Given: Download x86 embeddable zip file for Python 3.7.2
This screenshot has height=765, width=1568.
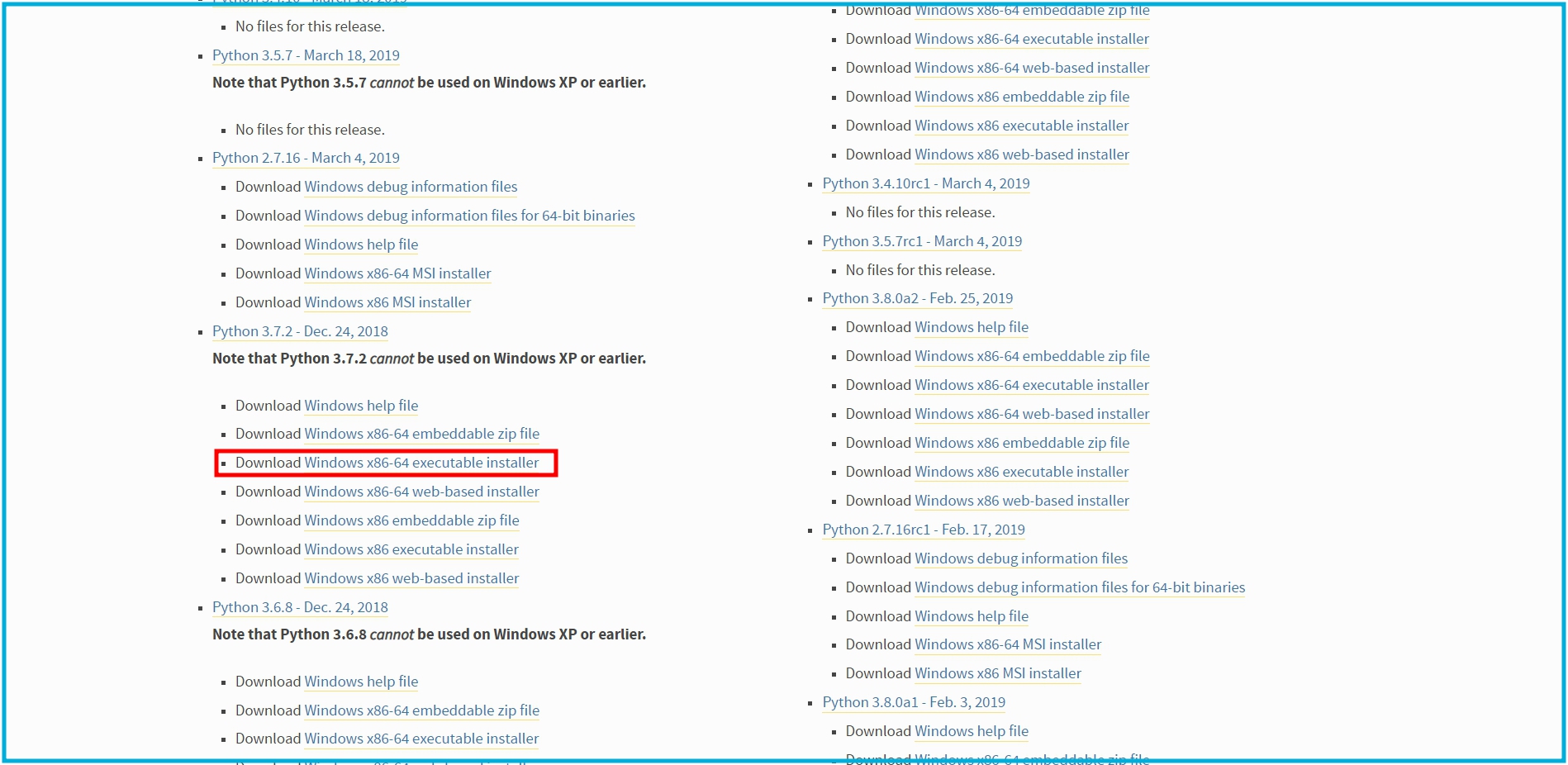Looking at the screenshot, I should pyautogui.click(x=411, y=520).
